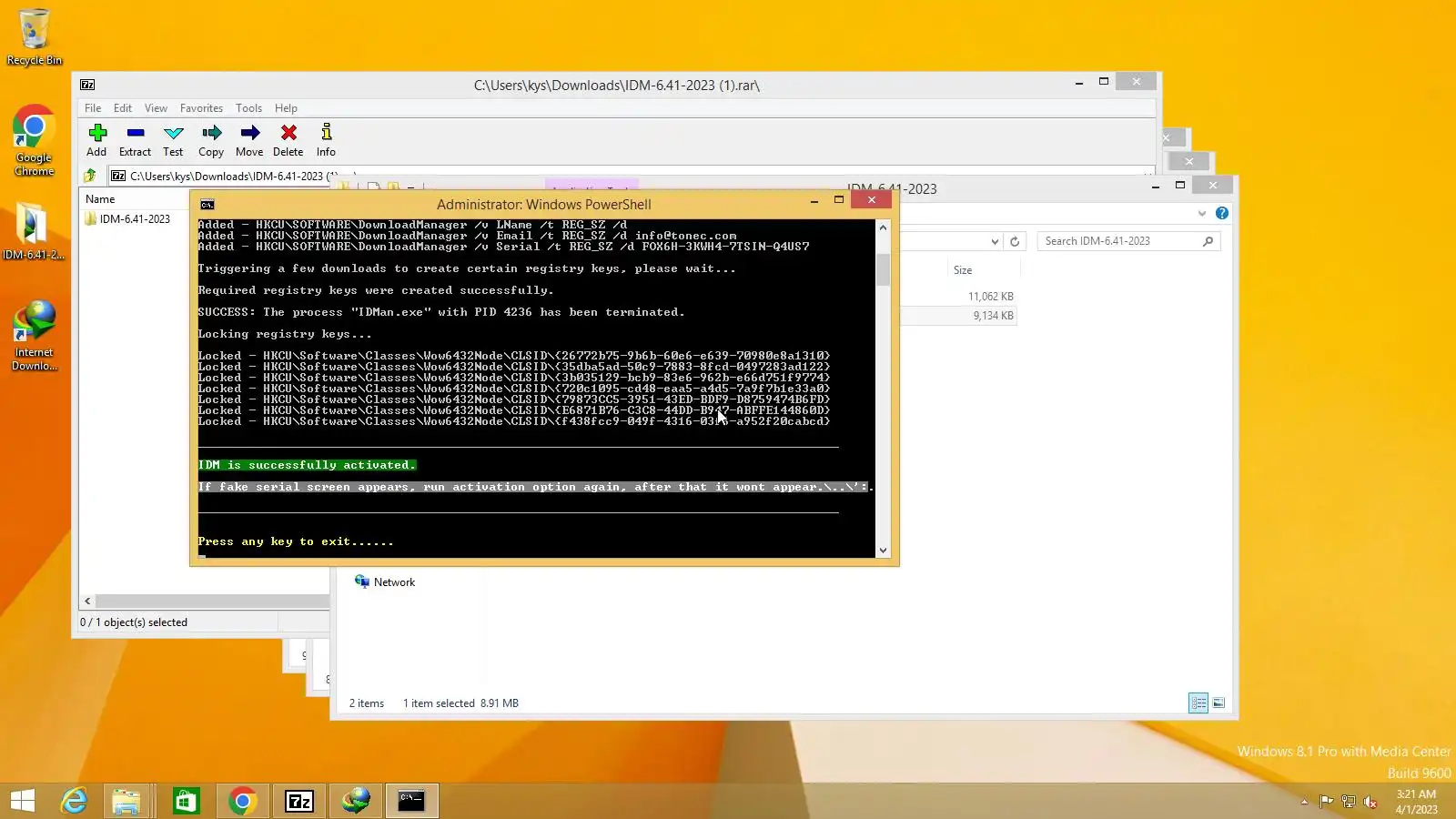Click the Copy icon in 7-Zip toolbar

(x=212, y=133)
